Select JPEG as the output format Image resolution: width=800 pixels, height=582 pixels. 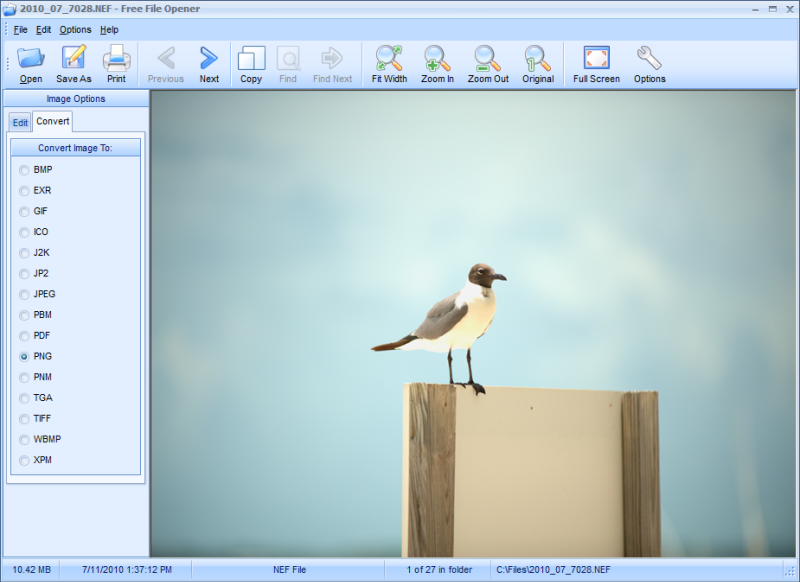tap(24, 294)
